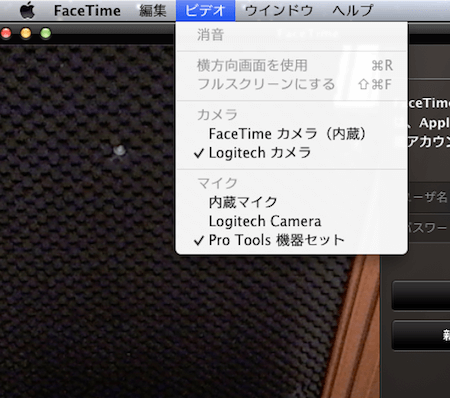Zoom FaceTime window with green button
This screenshot has width=450, height=398.
tap(46, 33)
